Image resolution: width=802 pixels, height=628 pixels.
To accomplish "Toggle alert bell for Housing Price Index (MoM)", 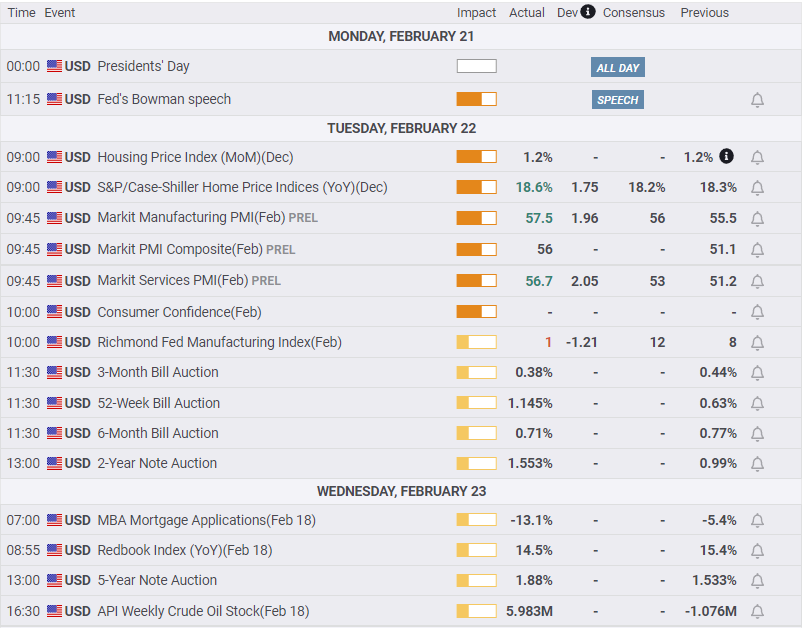I will click(x=757, y=158).
